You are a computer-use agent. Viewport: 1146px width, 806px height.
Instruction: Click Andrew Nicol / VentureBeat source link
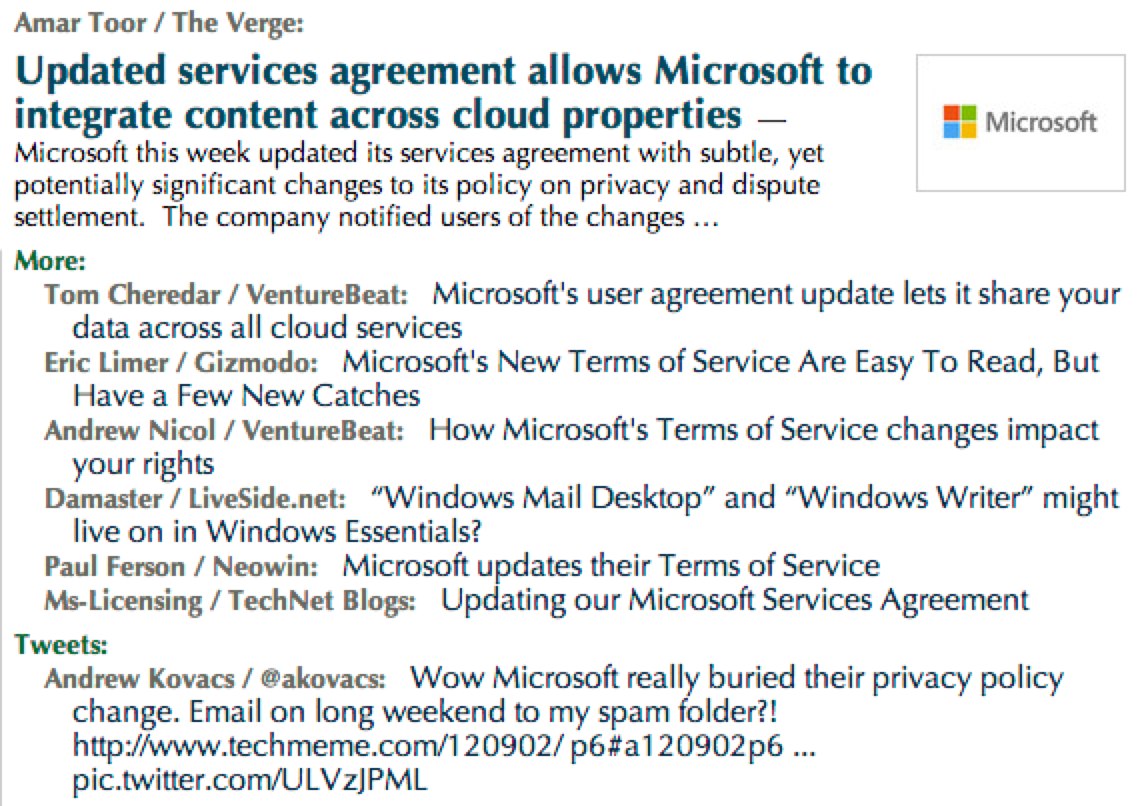pyautogui.click(x=224, y=430)
